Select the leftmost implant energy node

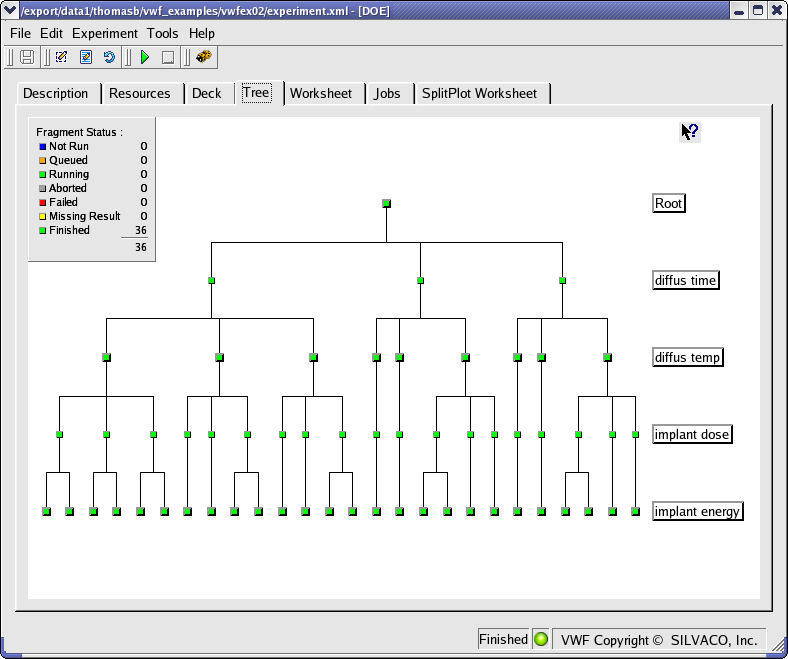[46, 511]
